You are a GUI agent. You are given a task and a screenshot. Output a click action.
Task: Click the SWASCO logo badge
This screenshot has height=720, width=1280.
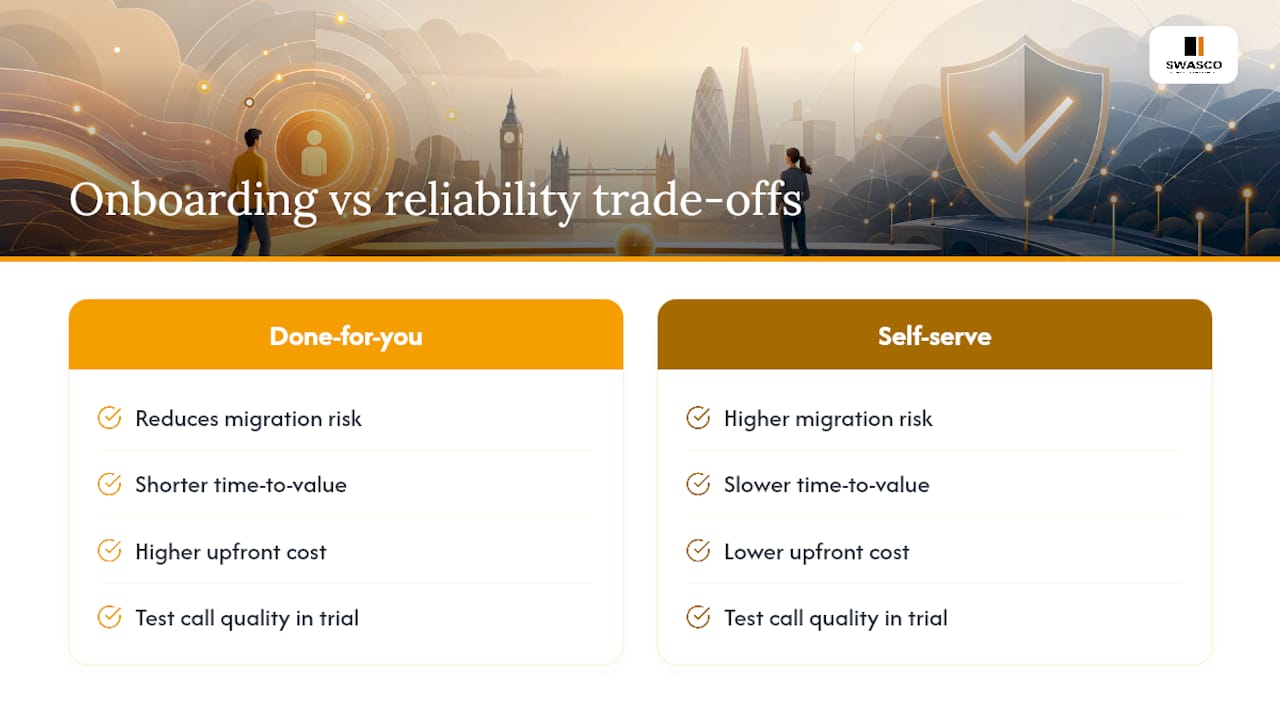click(1193, 55)
